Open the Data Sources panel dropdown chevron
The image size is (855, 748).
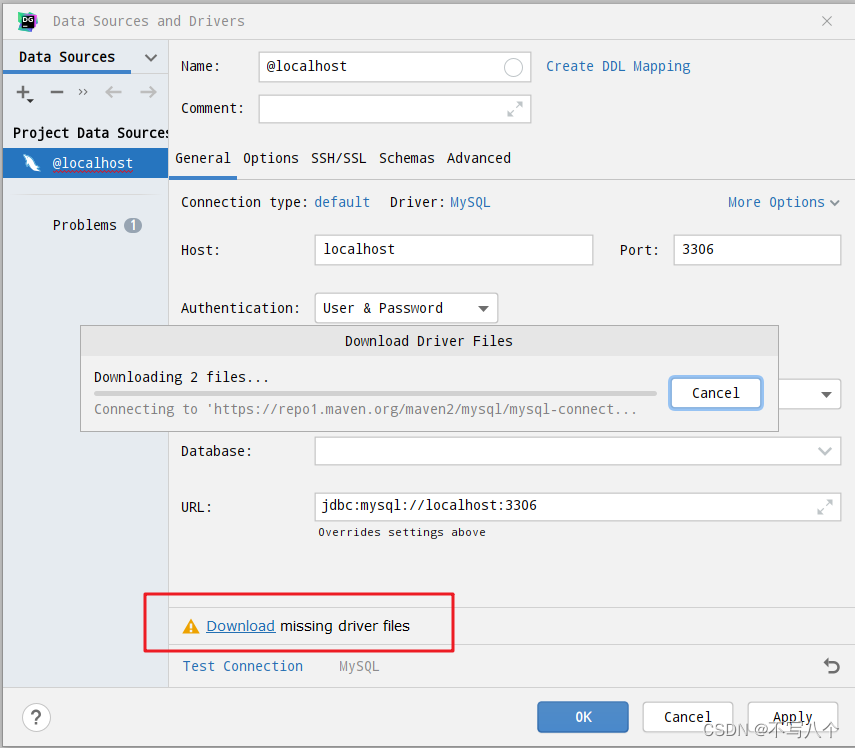pyautogui.click(x=151, y=57)
